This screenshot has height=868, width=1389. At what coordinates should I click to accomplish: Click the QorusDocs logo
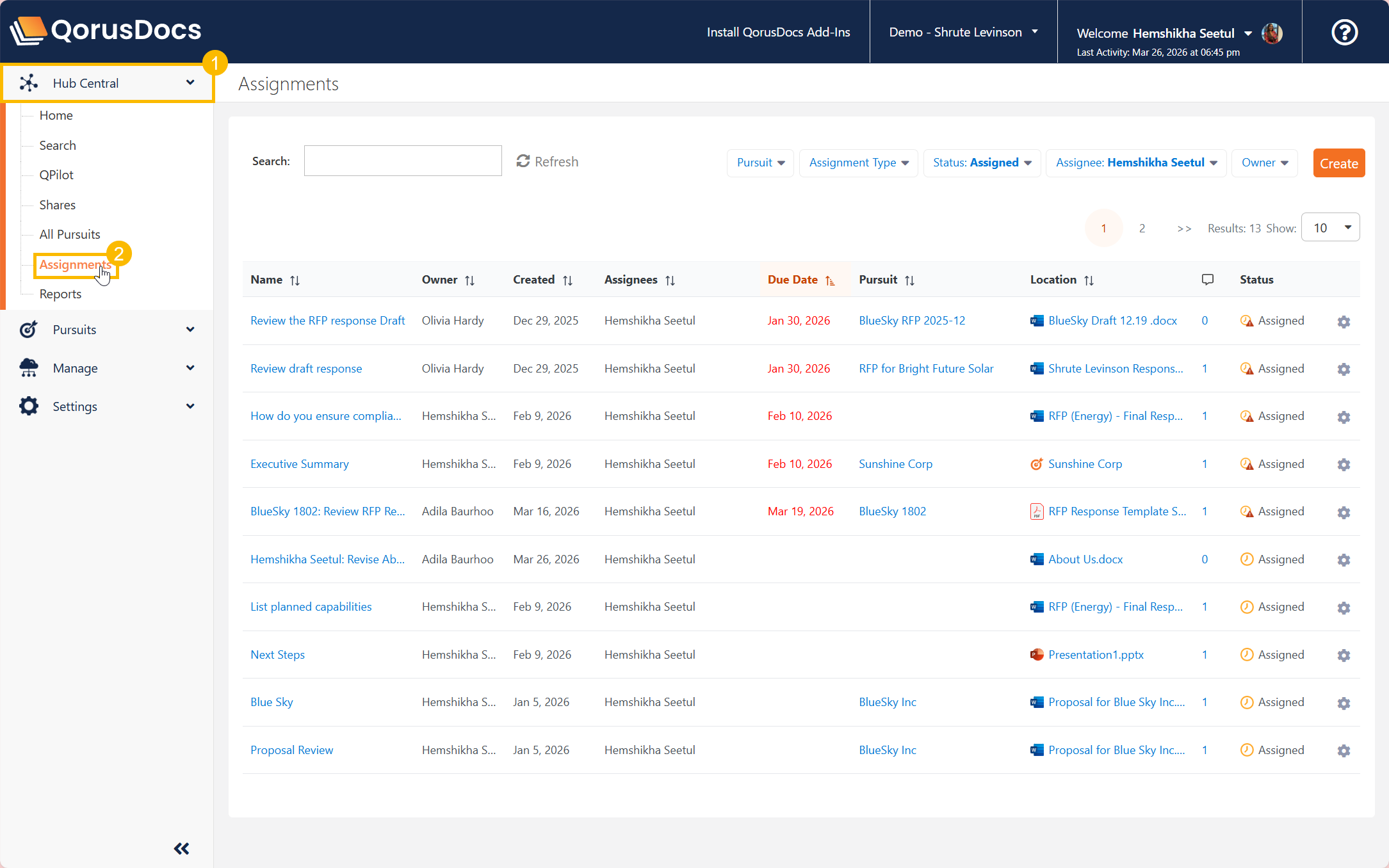click(106, 30)
